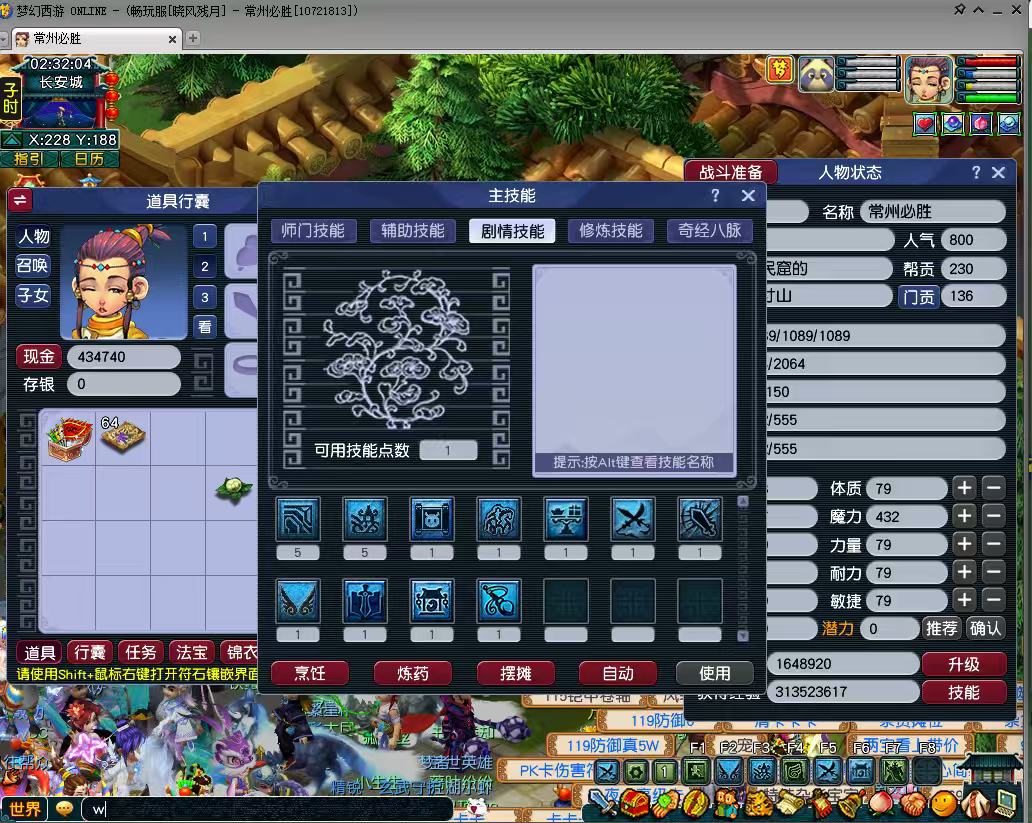
Task: Select inventory page 2 button
Action: [205, 267]
